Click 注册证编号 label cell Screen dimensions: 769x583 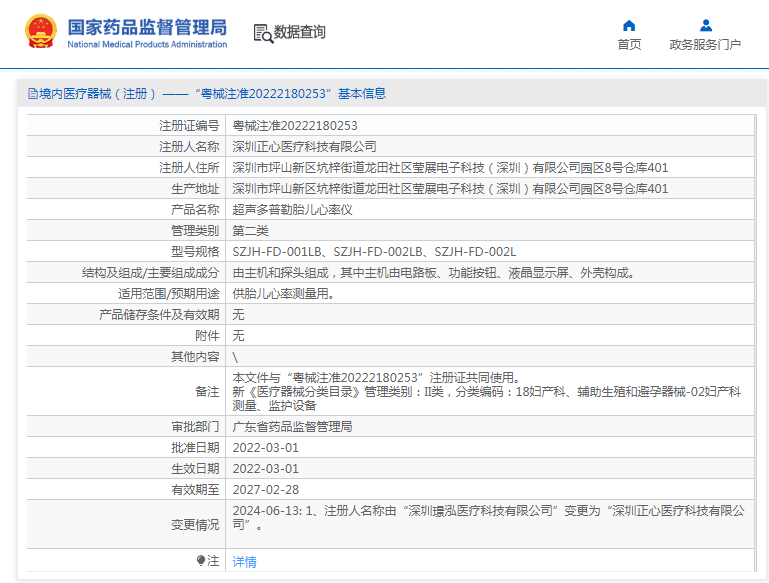(x=189, y=126)
